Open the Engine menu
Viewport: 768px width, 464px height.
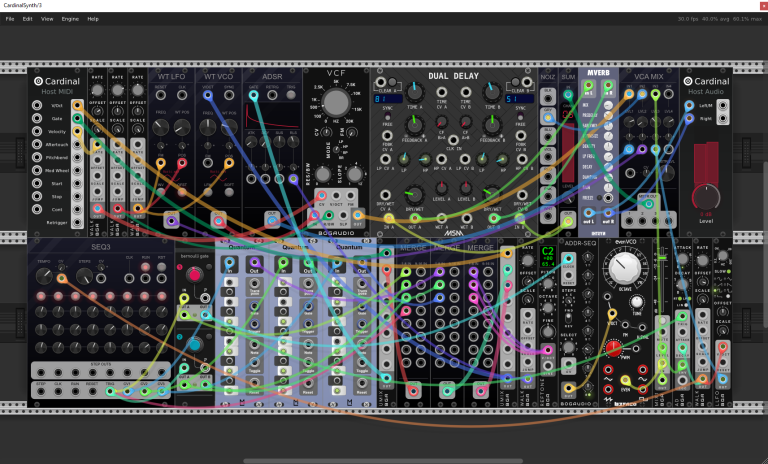[70, 19]
